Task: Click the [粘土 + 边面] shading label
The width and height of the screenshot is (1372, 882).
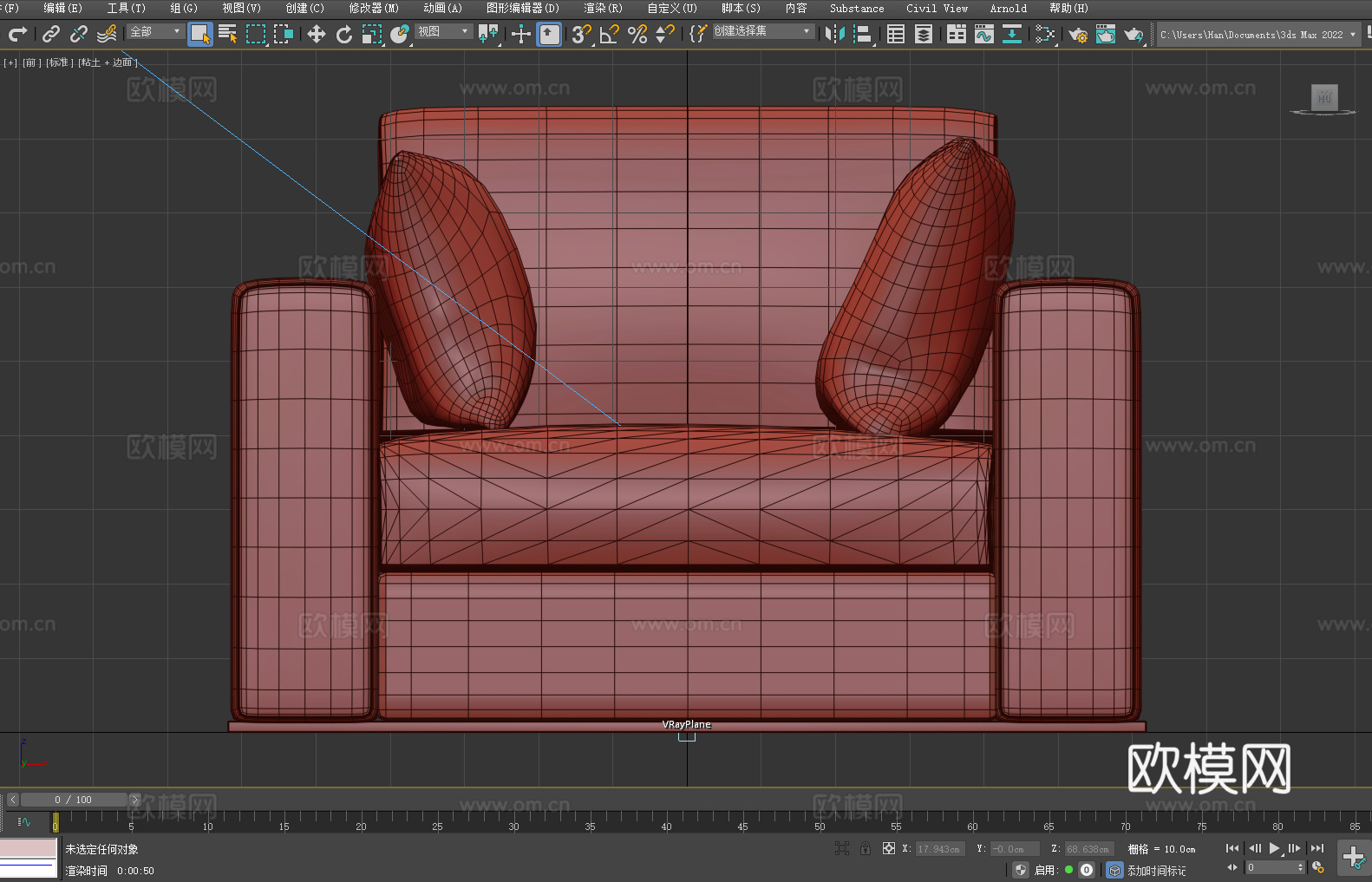Action: point(108,62)
